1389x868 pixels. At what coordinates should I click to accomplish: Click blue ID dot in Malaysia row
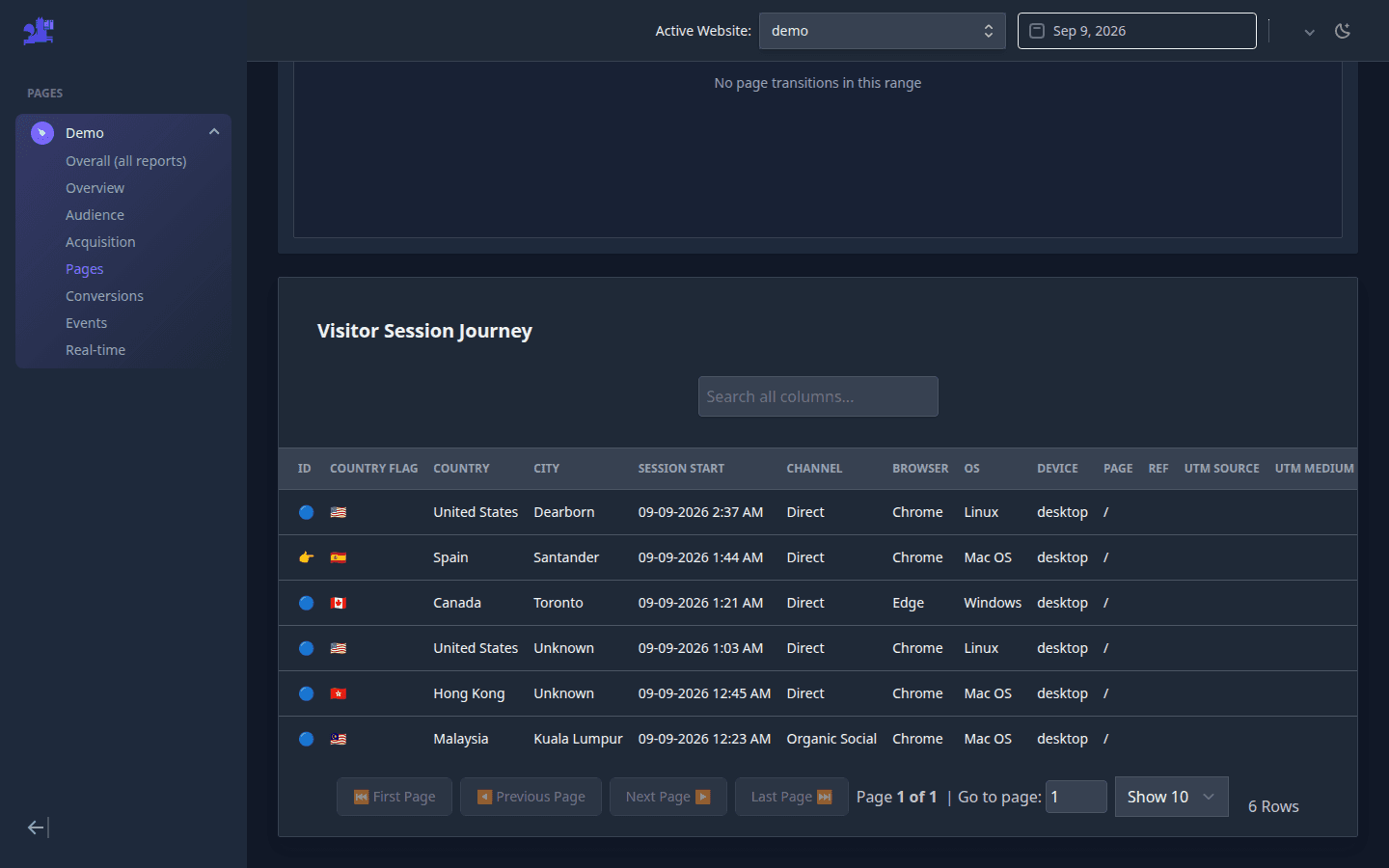[x=306, y=739]
